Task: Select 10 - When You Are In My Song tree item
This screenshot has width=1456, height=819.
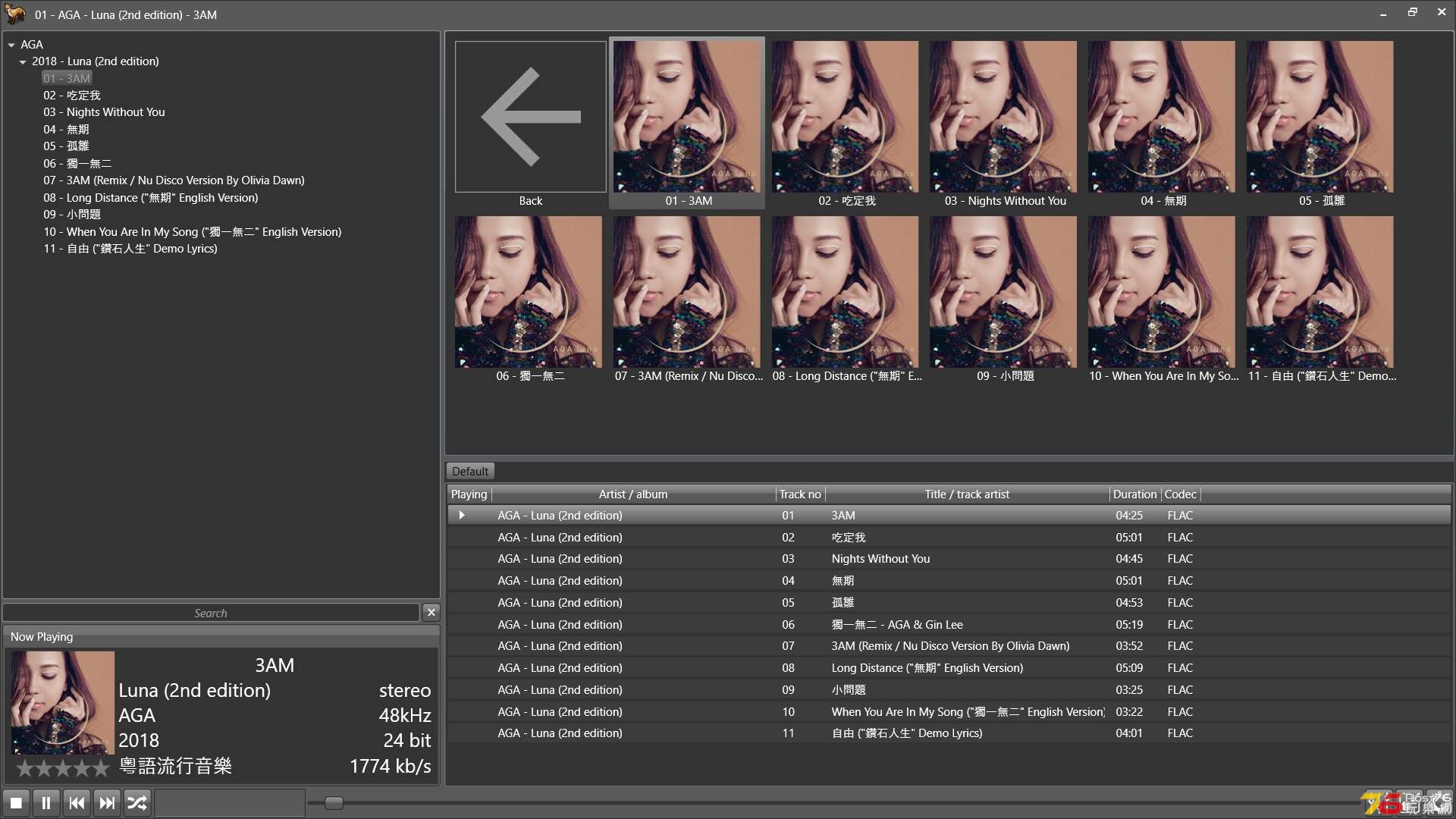Action: (193, 232)
